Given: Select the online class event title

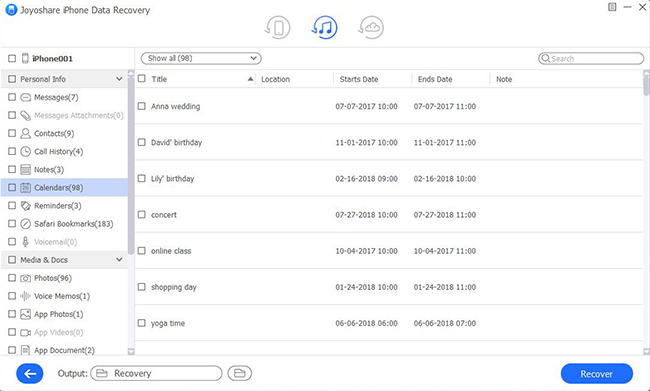Looking at the screenshot, I should pos(171,251).
